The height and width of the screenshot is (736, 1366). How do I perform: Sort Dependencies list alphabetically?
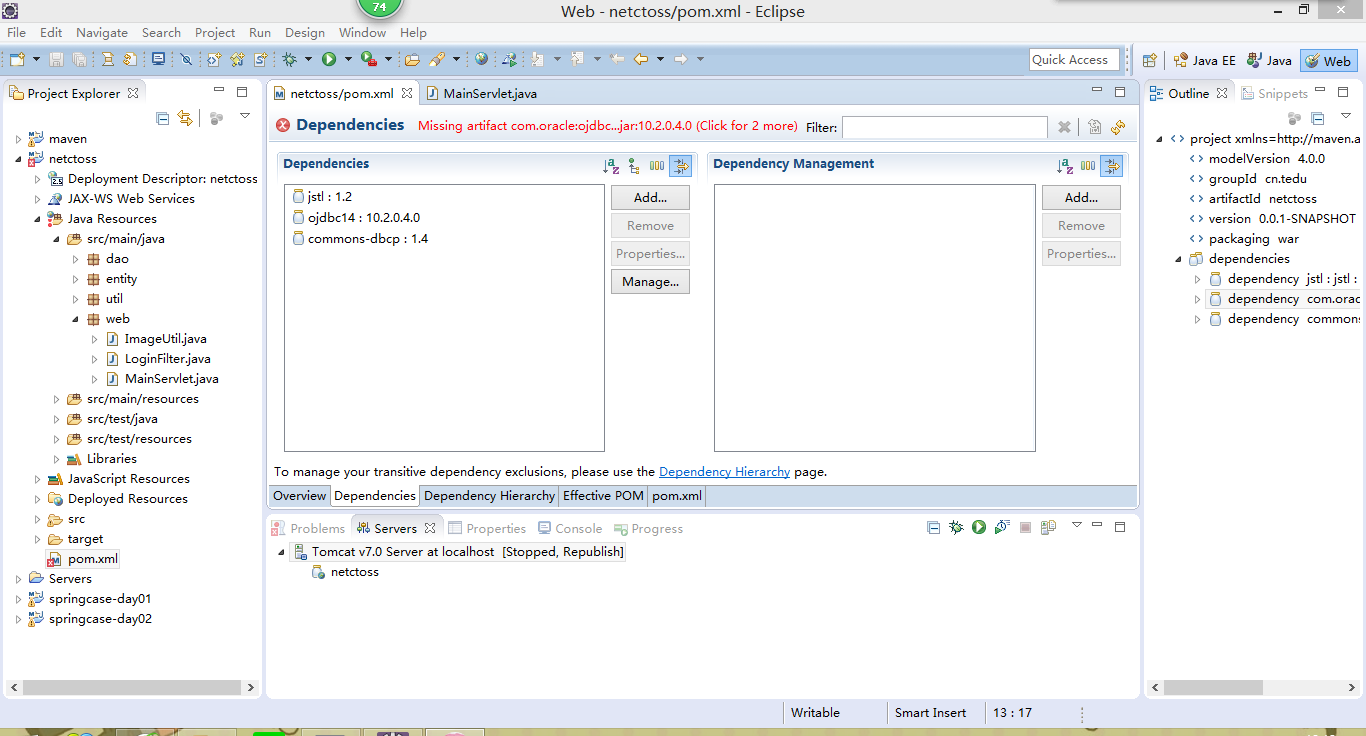pyautogui.click(x=612, y=166)
